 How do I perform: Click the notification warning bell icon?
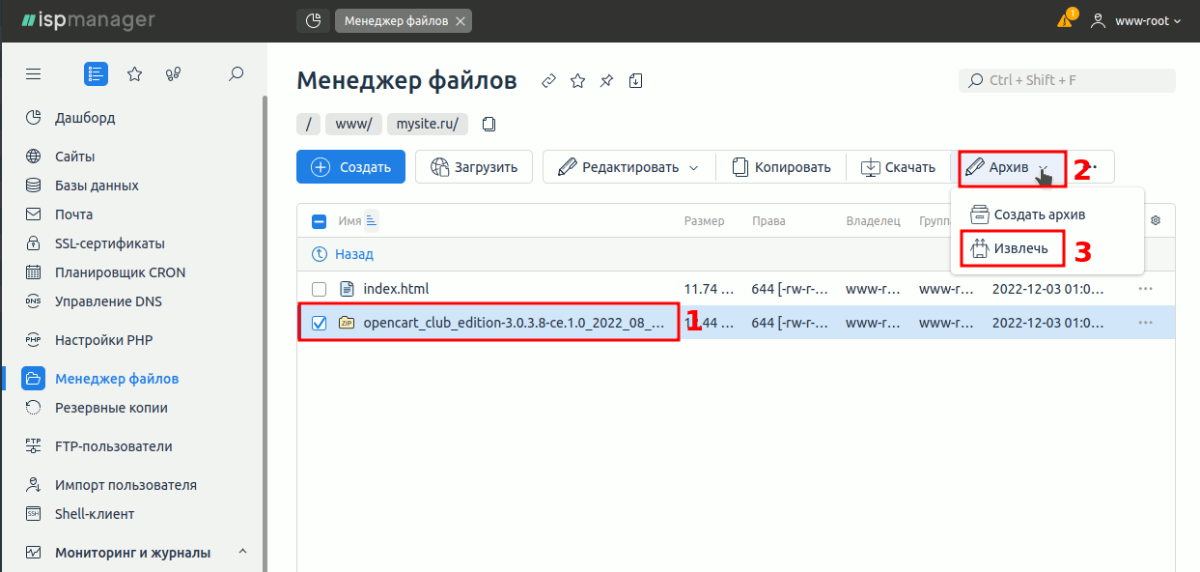[1066, 20]
